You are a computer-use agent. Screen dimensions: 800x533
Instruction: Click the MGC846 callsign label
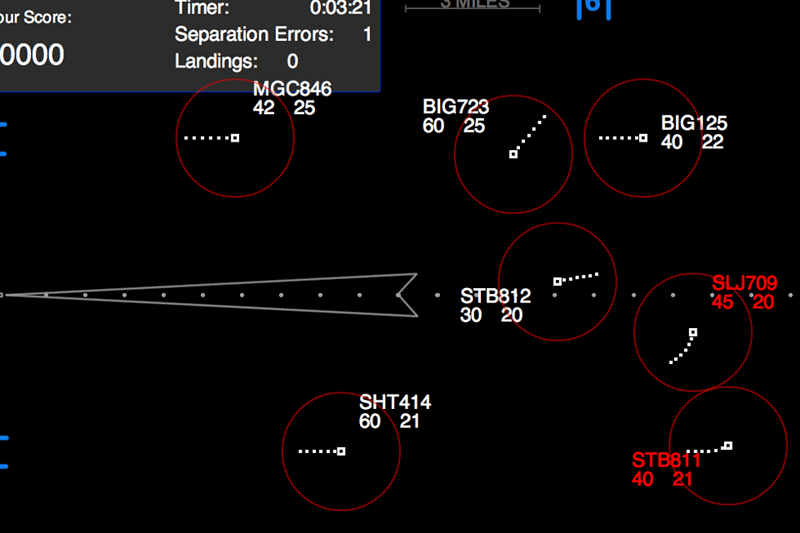tap(292, 90)
